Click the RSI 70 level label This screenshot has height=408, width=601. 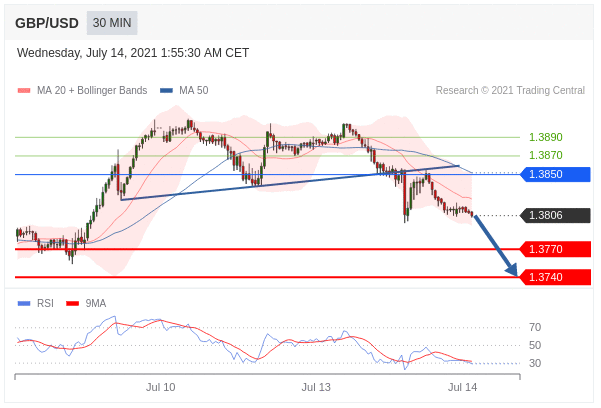click(535, 327)
